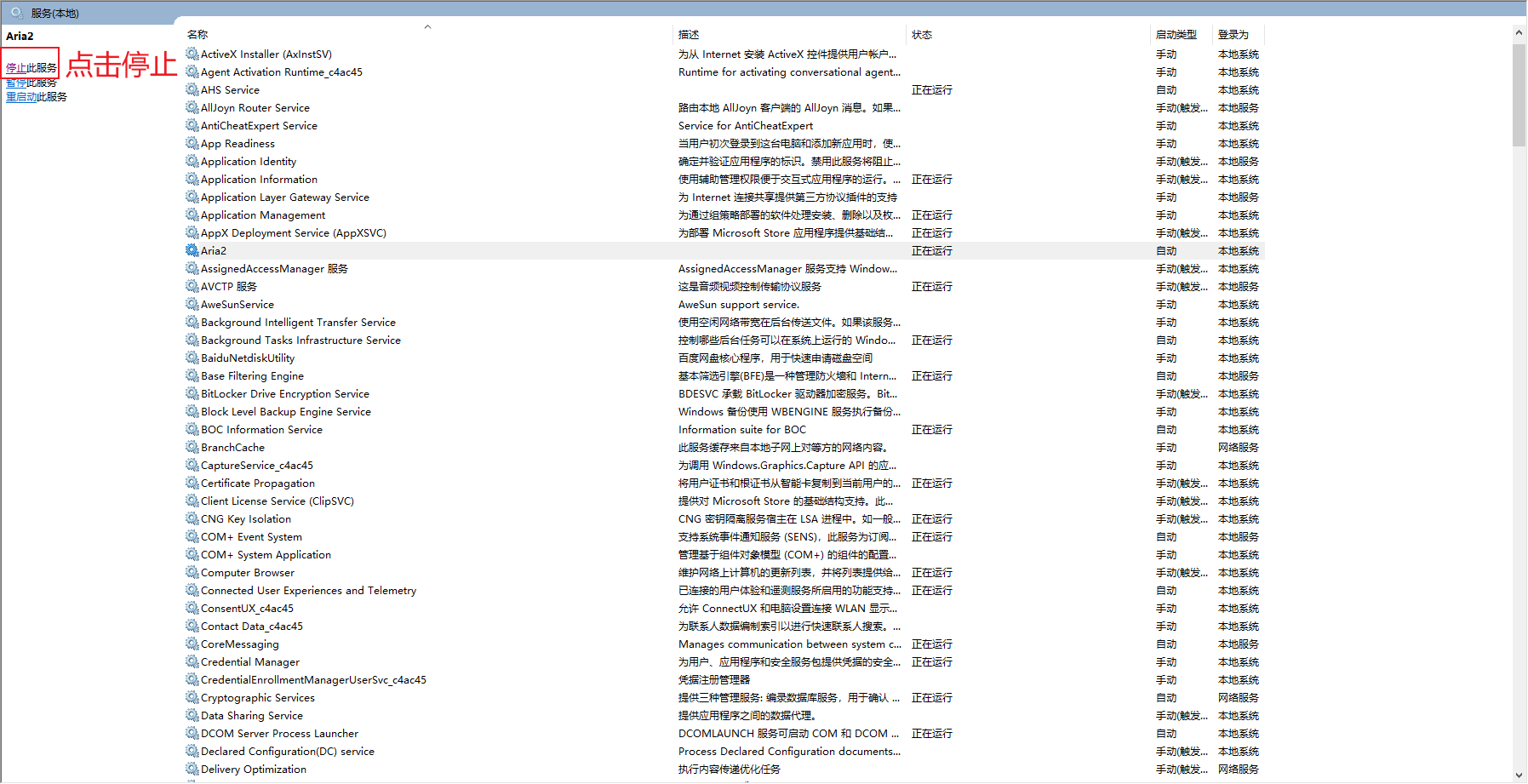1528x784 pixels.
Task: Click the Aria2 service gear icon
Action: point(192,250)
